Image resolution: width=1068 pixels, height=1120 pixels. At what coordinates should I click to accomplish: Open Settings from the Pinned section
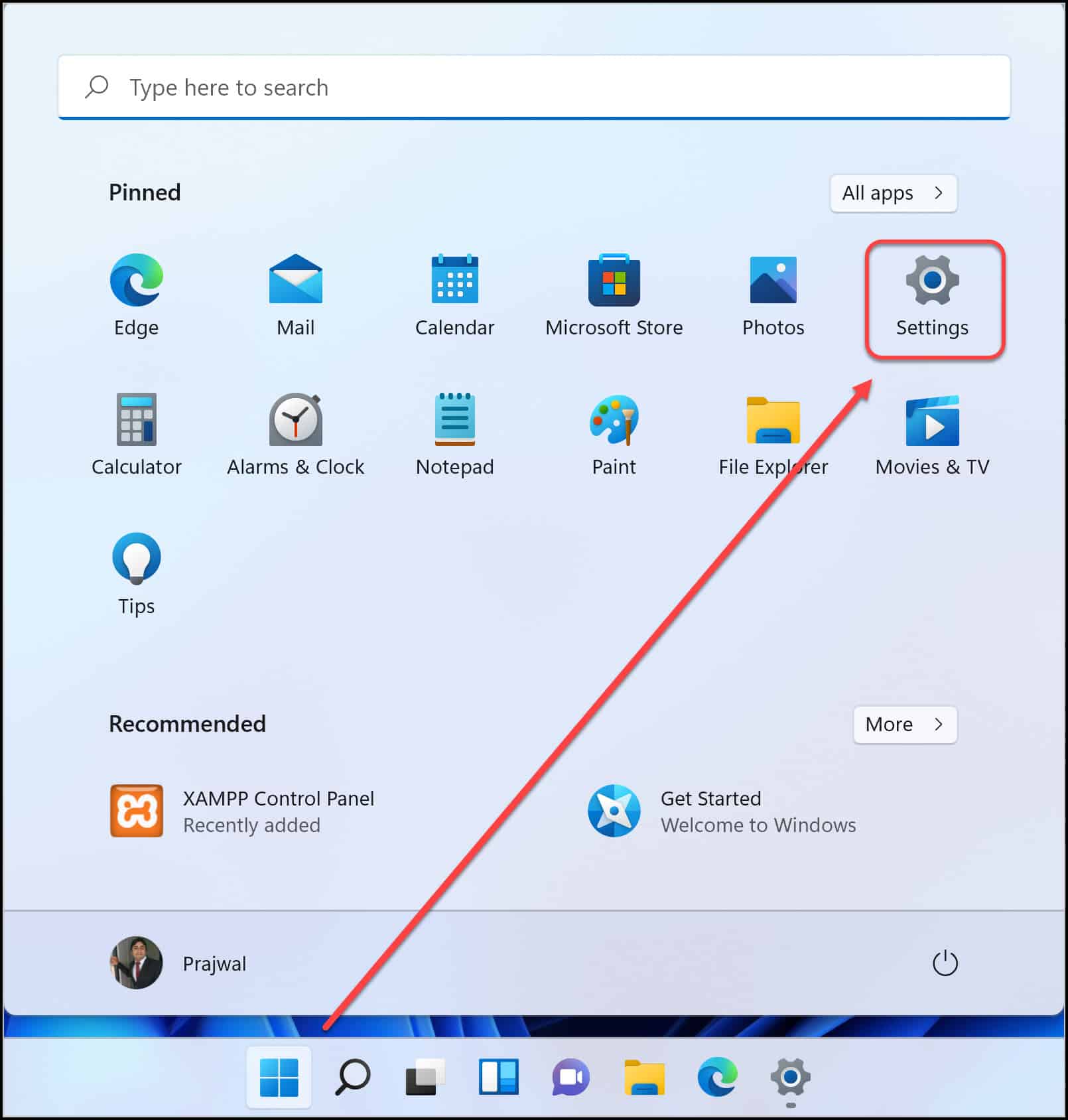(933, 295)
